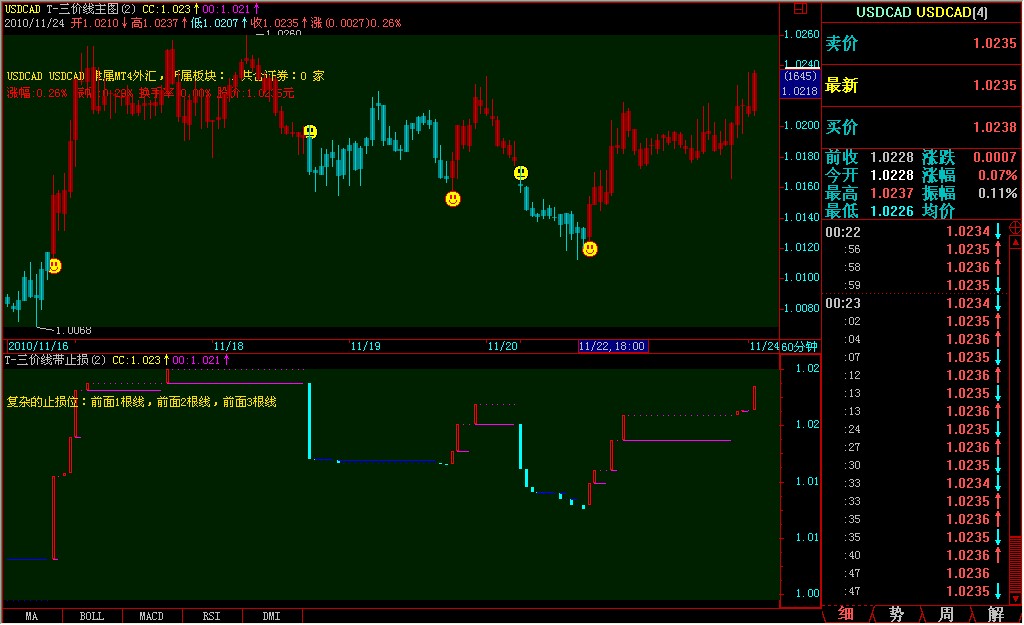Click tick list scrollbar down arrow
1024x625 pixels.
click(x=1016, y=598)
